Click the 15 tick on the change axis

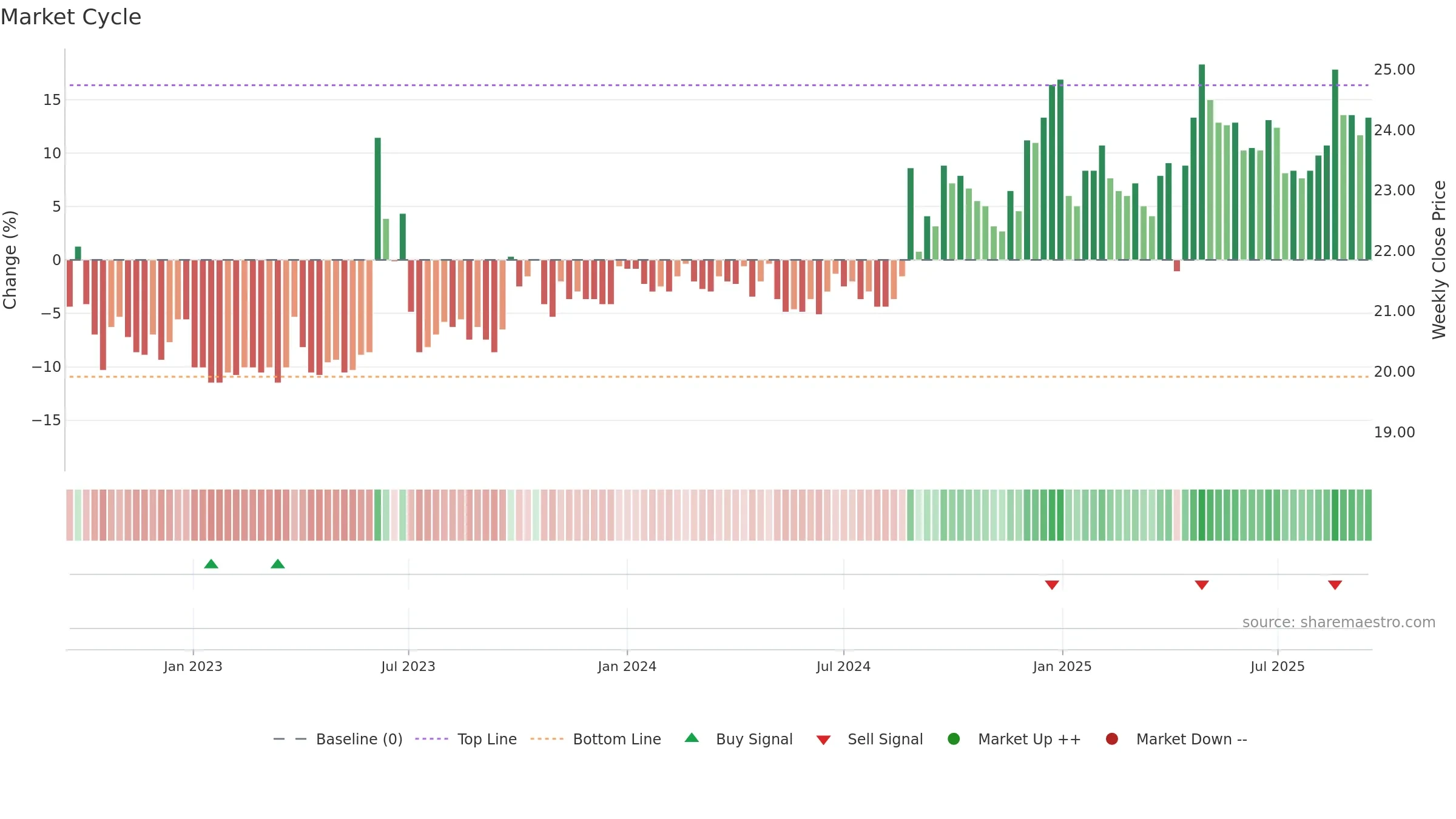tap(52, 100)
